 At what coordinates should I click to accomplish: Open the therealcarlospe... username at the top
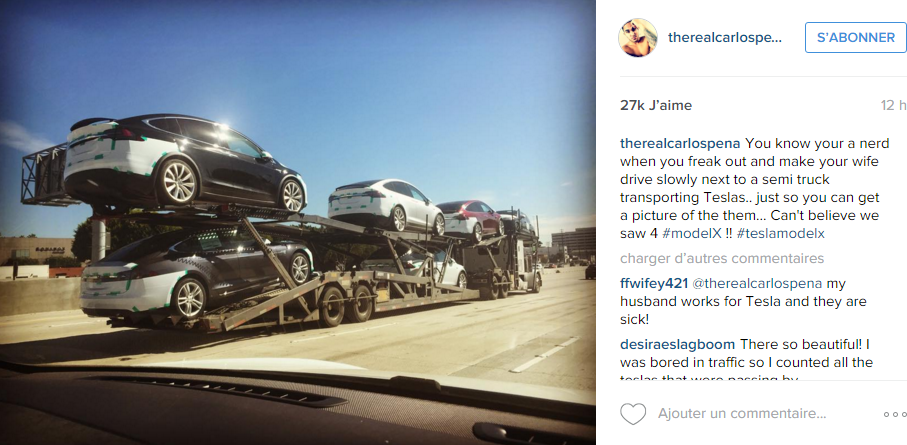(x=725, y=38)
